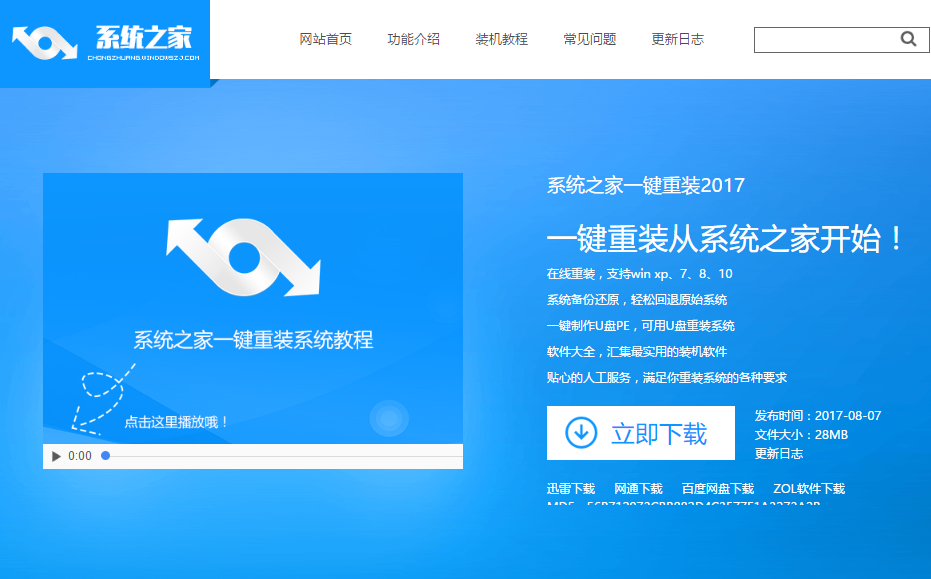931x579 pixels.
Task: Open 更新日志 in the top navigation
Action: 677,39
